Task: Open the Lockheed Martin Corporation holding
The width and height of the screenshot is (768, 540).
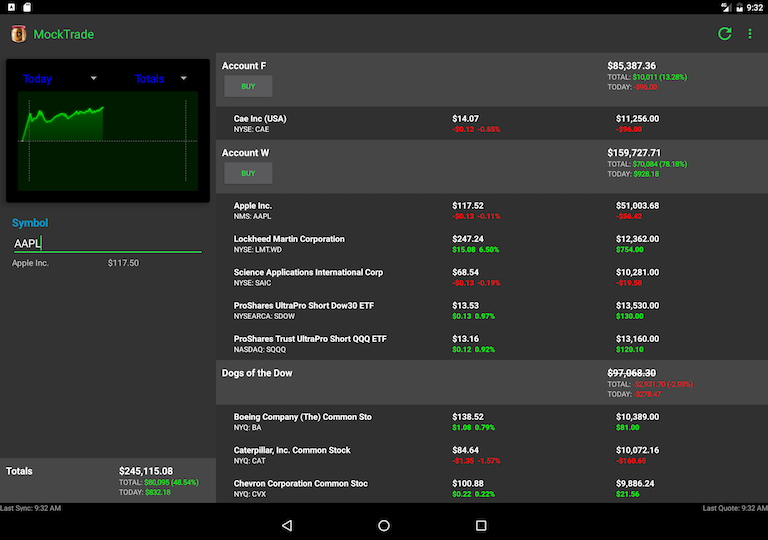Action: tap(492, 244)
